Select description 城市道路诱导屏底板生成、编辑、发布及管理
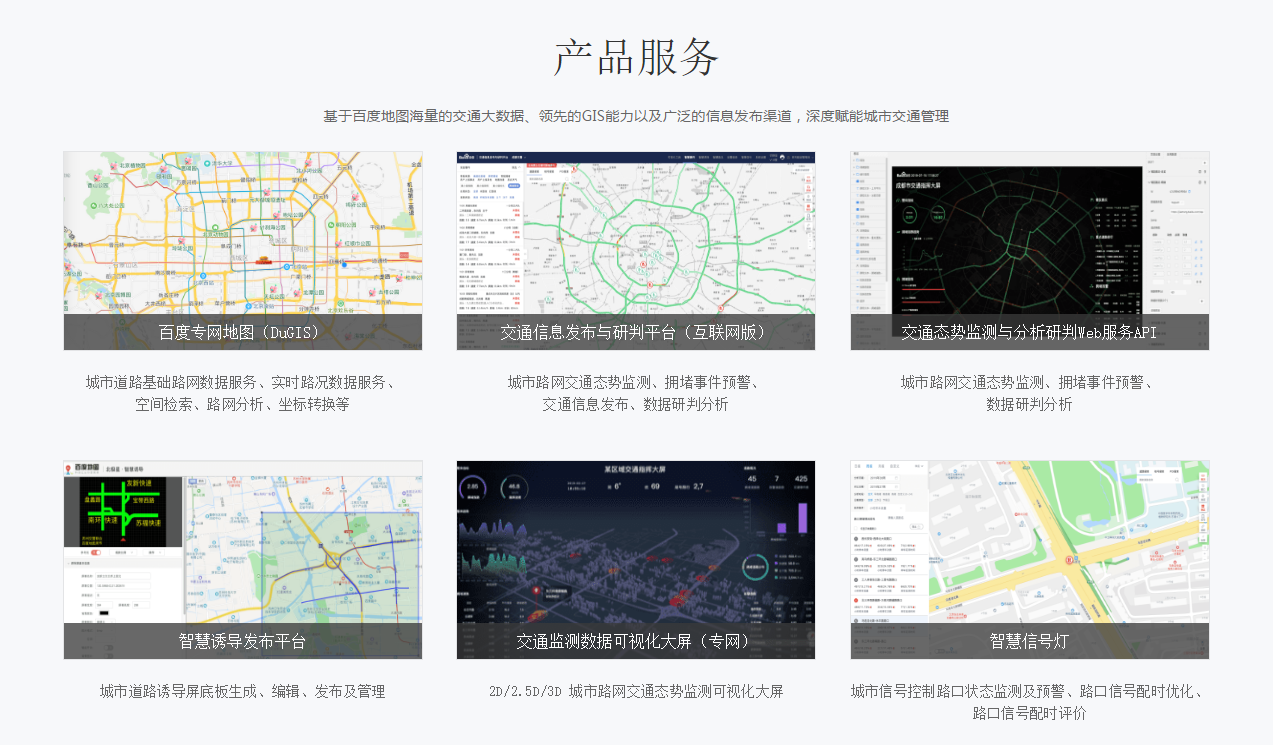Image resolution: width=1273 pixels, height=745 pixels. pos(243,691)
